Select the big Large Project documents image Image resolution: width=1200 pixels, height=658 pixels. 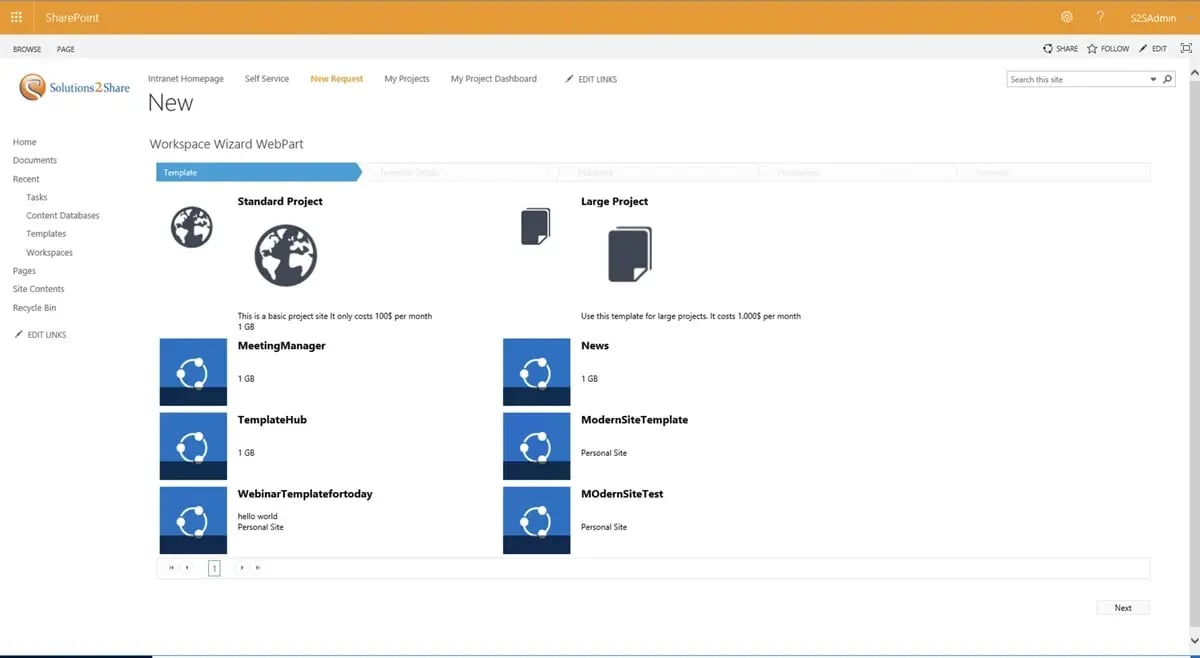pos(630,254)
